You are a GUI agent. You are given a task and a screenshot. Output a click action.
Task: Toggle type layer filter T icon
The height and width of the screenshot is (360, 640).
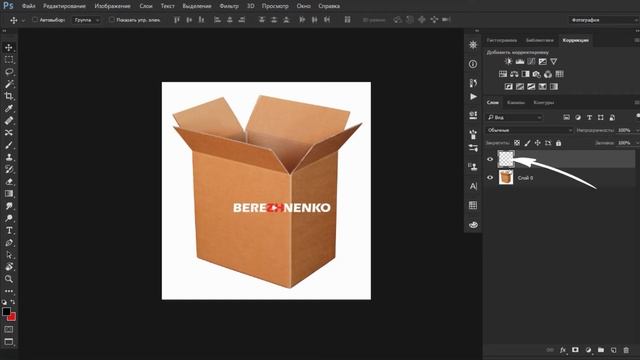(x=589, y=118)
